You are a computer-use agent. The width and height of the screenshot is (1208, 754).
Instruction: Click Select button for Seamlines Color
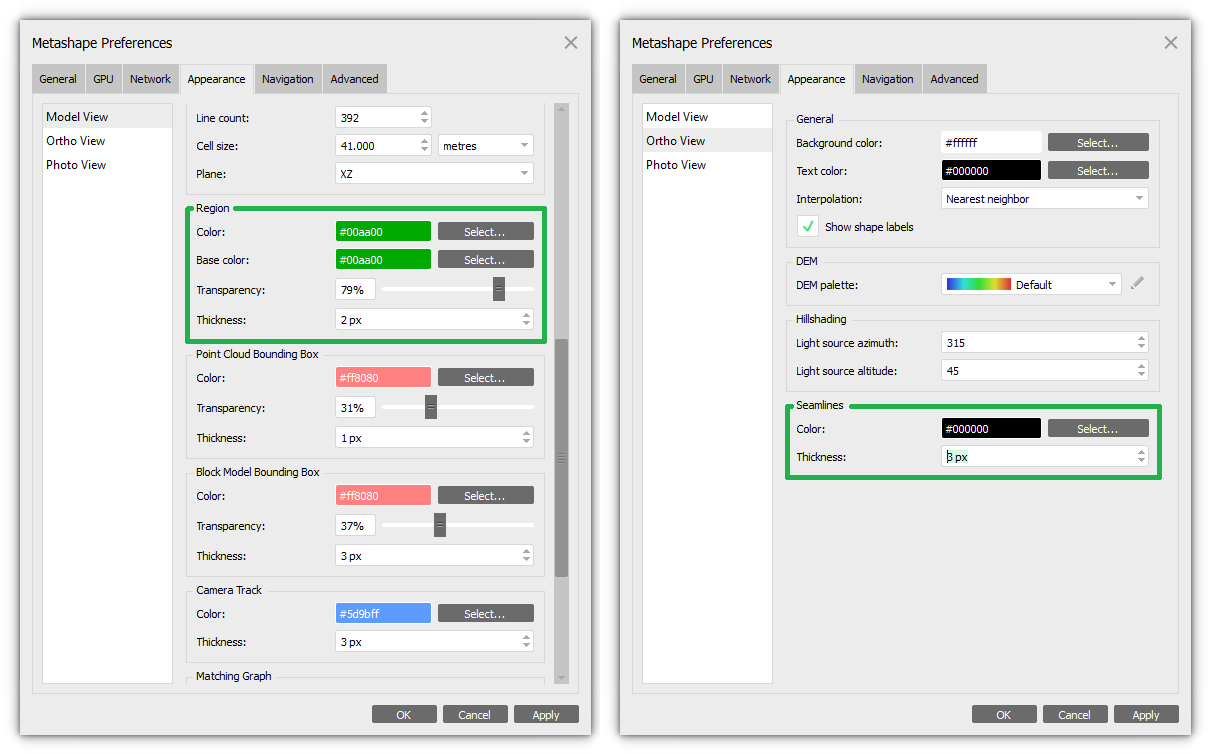(x=1098, y=429)
